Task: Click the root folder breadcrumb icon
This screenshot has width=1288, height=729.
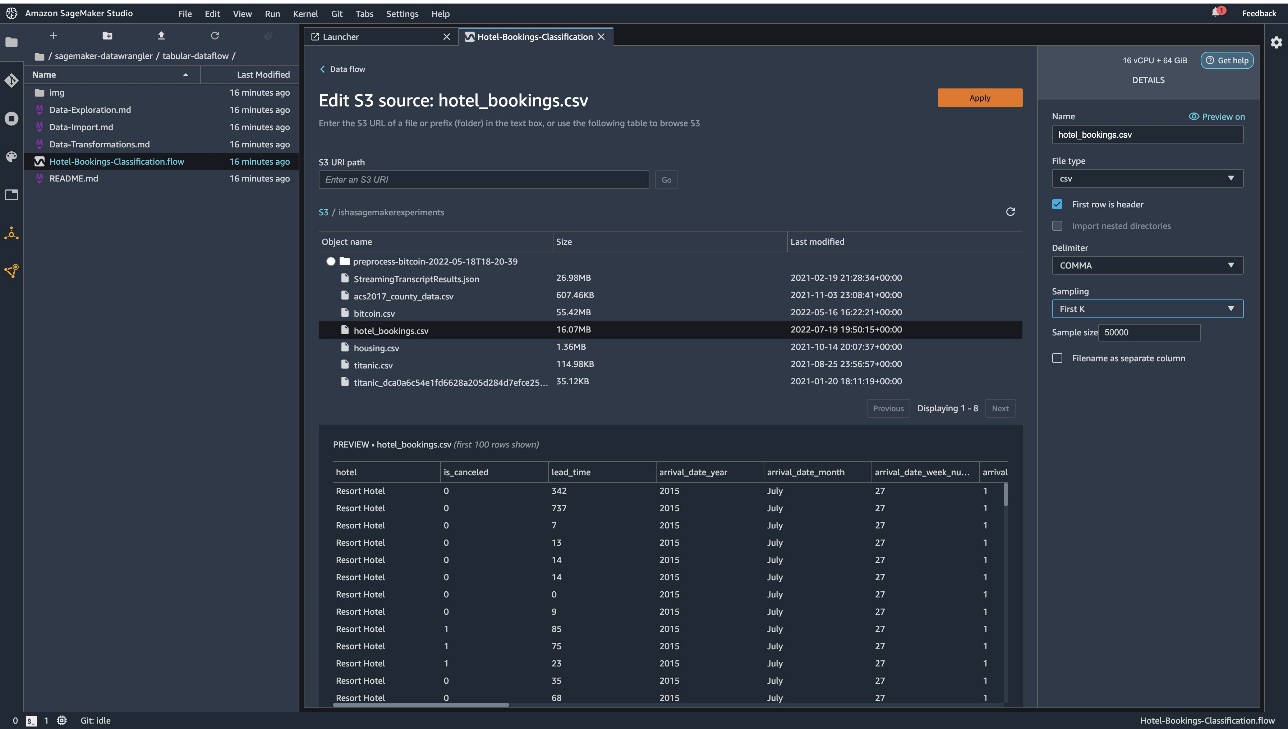Action: (x=39, y=56)
